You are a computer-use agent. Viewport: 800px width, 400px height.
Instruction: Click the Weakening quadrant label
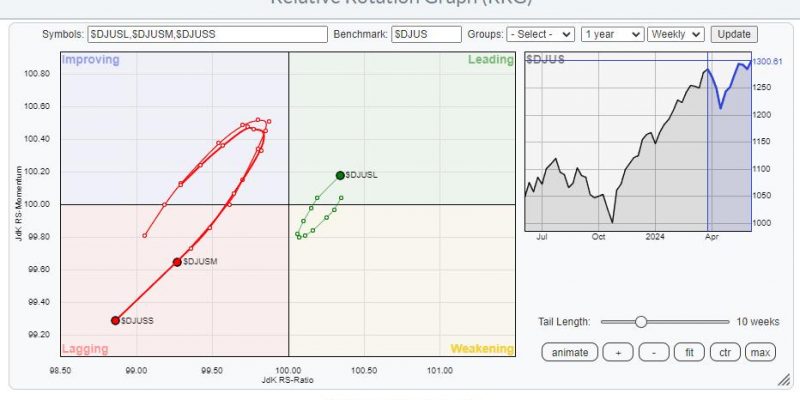coord(482,349)
